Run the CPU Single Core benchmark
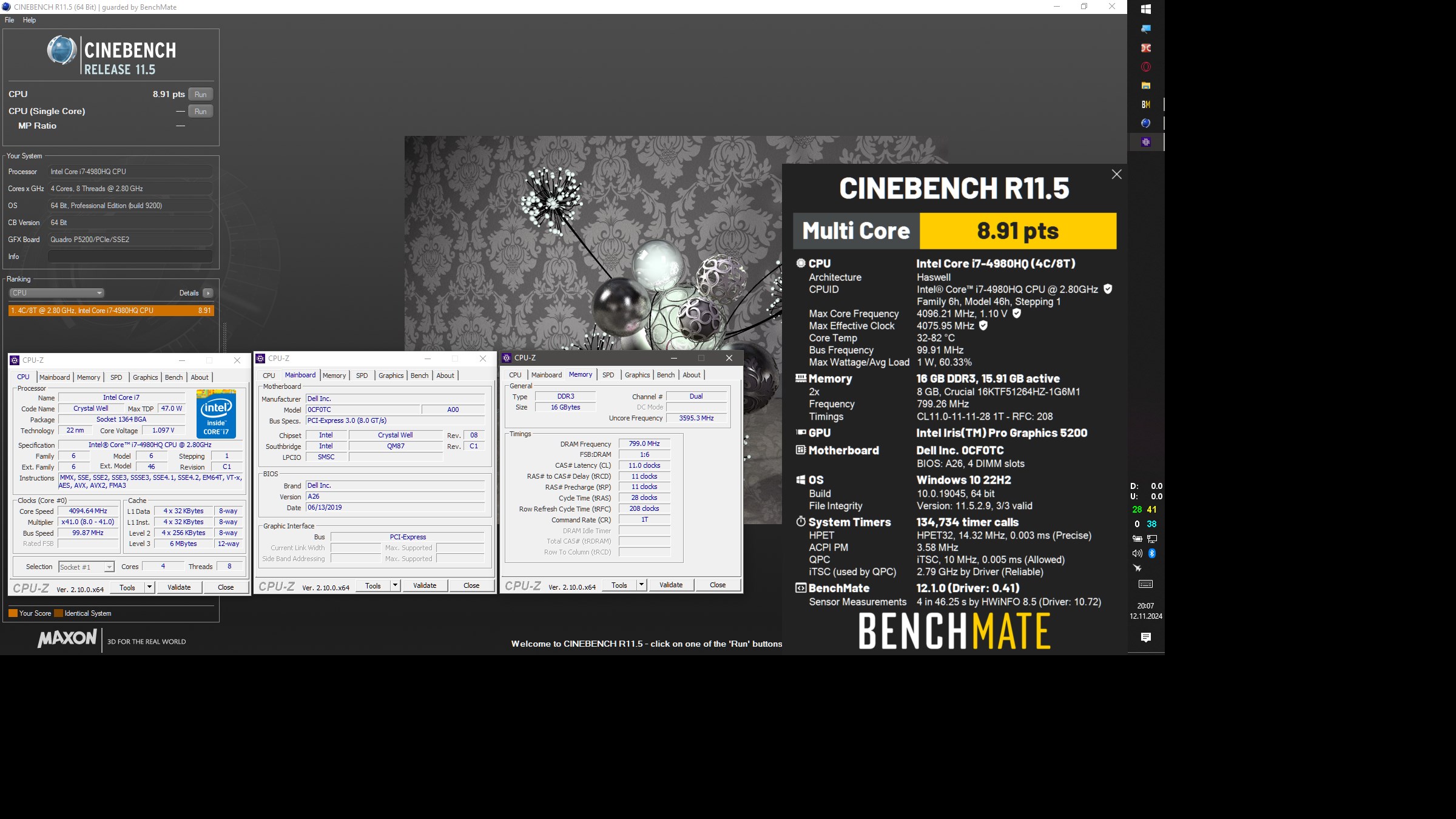The width and height of the screenshot is (1456, 819). 201,111
